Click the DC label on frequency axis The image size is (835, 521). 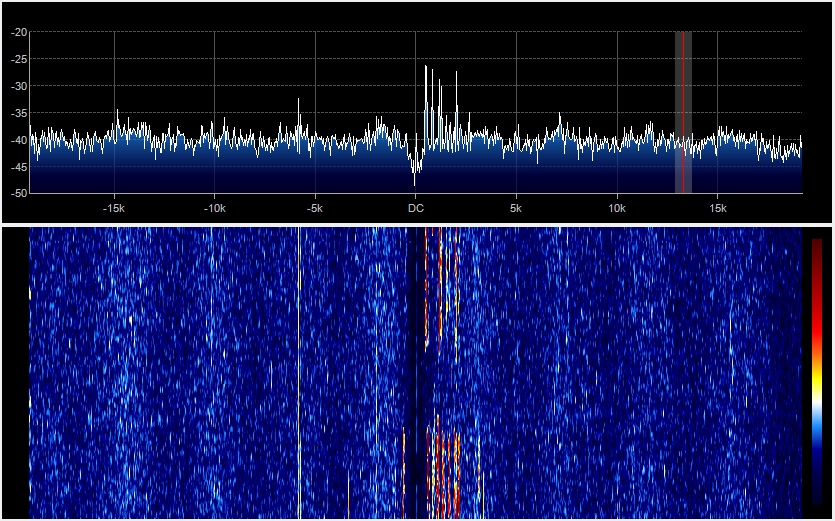(415, 208)
